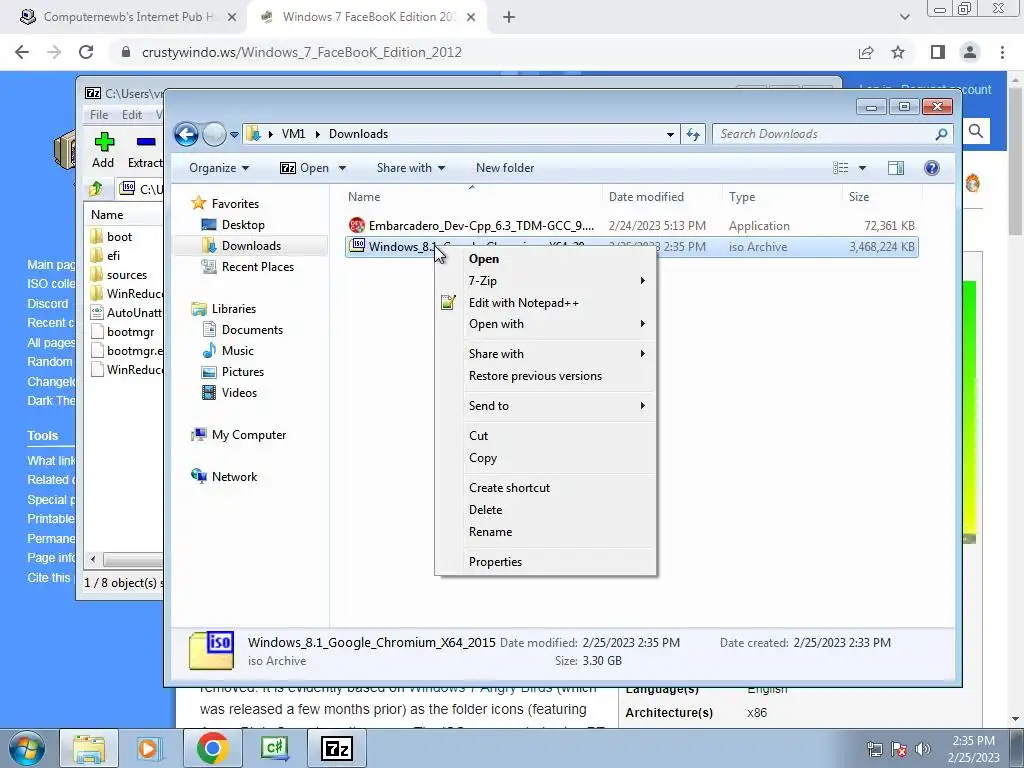Click New folder button
Screen dimensions: 1024x768
point(505,168)
